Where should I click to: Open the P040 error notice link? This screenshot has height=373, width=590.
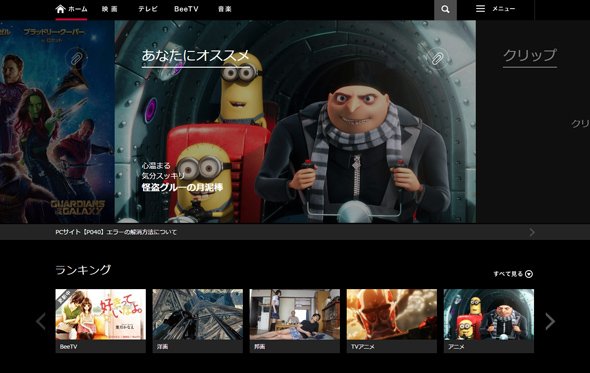(116, 232)
